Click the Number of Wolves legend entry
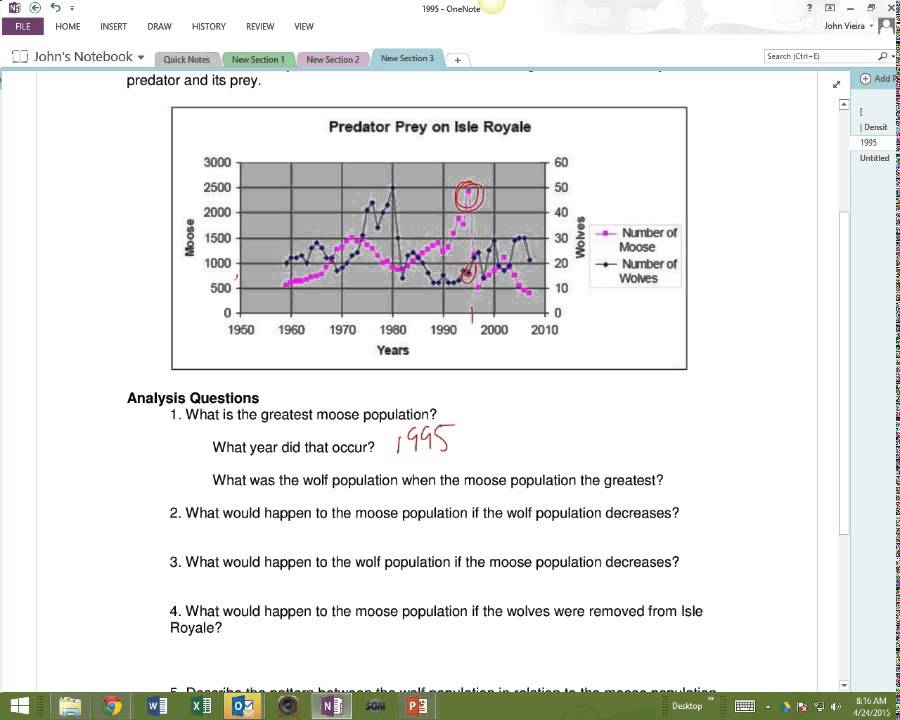 pos(635,270)
